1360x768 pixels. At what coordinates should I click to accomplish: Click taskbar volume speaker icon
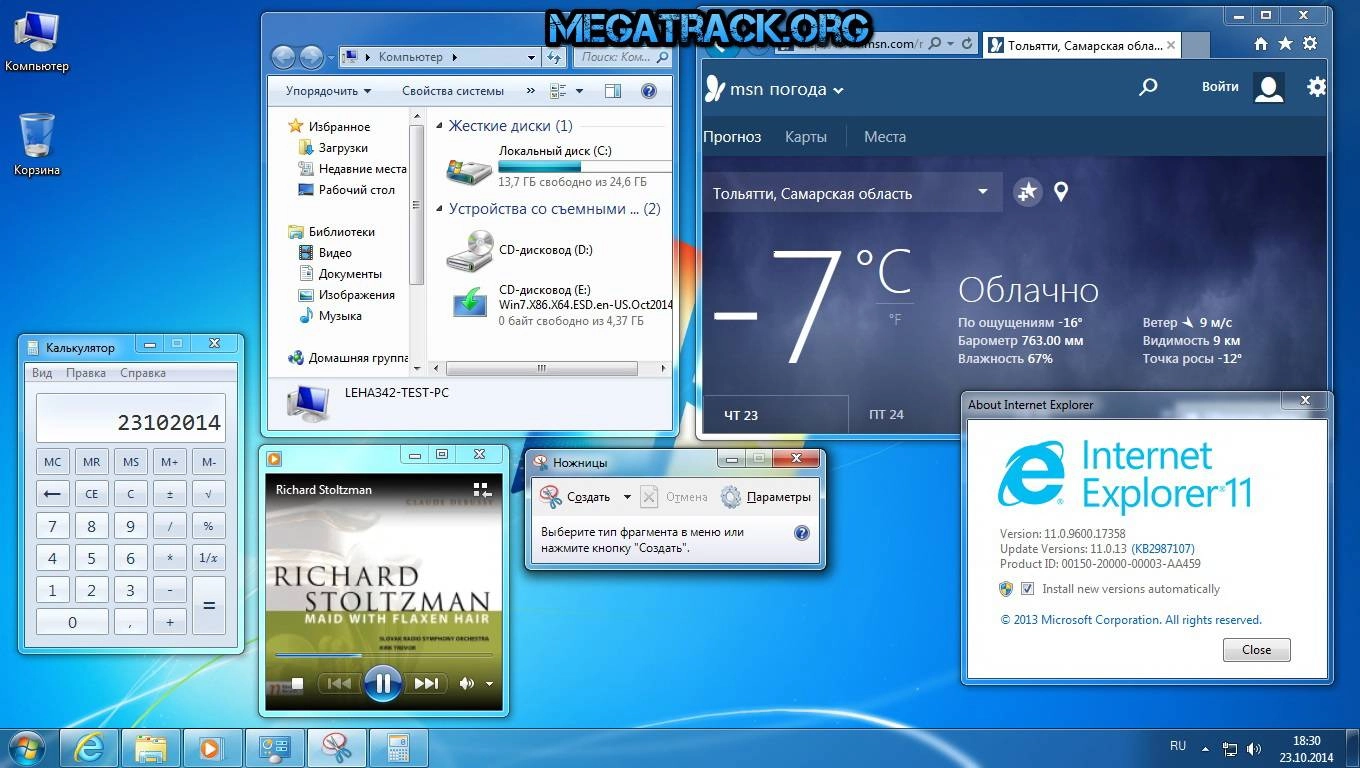click(1254, 748)
